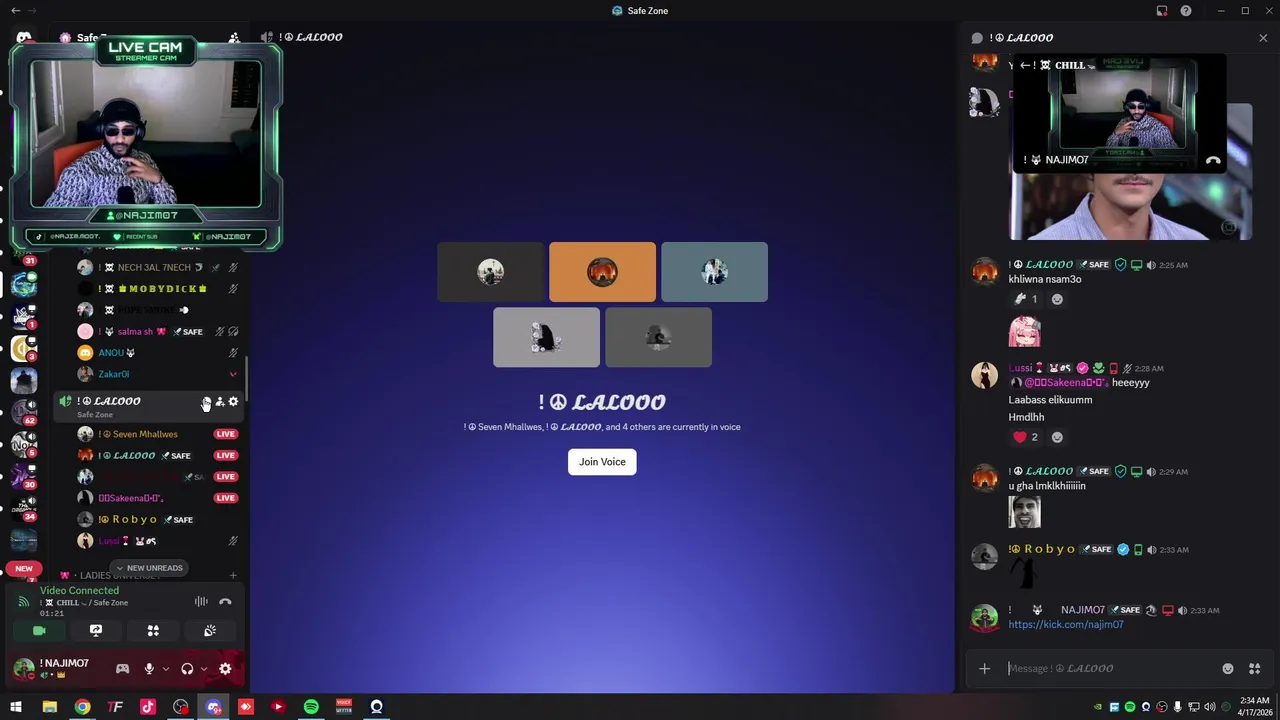Open Google Chrome from taskbar
Image resolution: width=1280 pixels, height=720 pixels.
82,707
